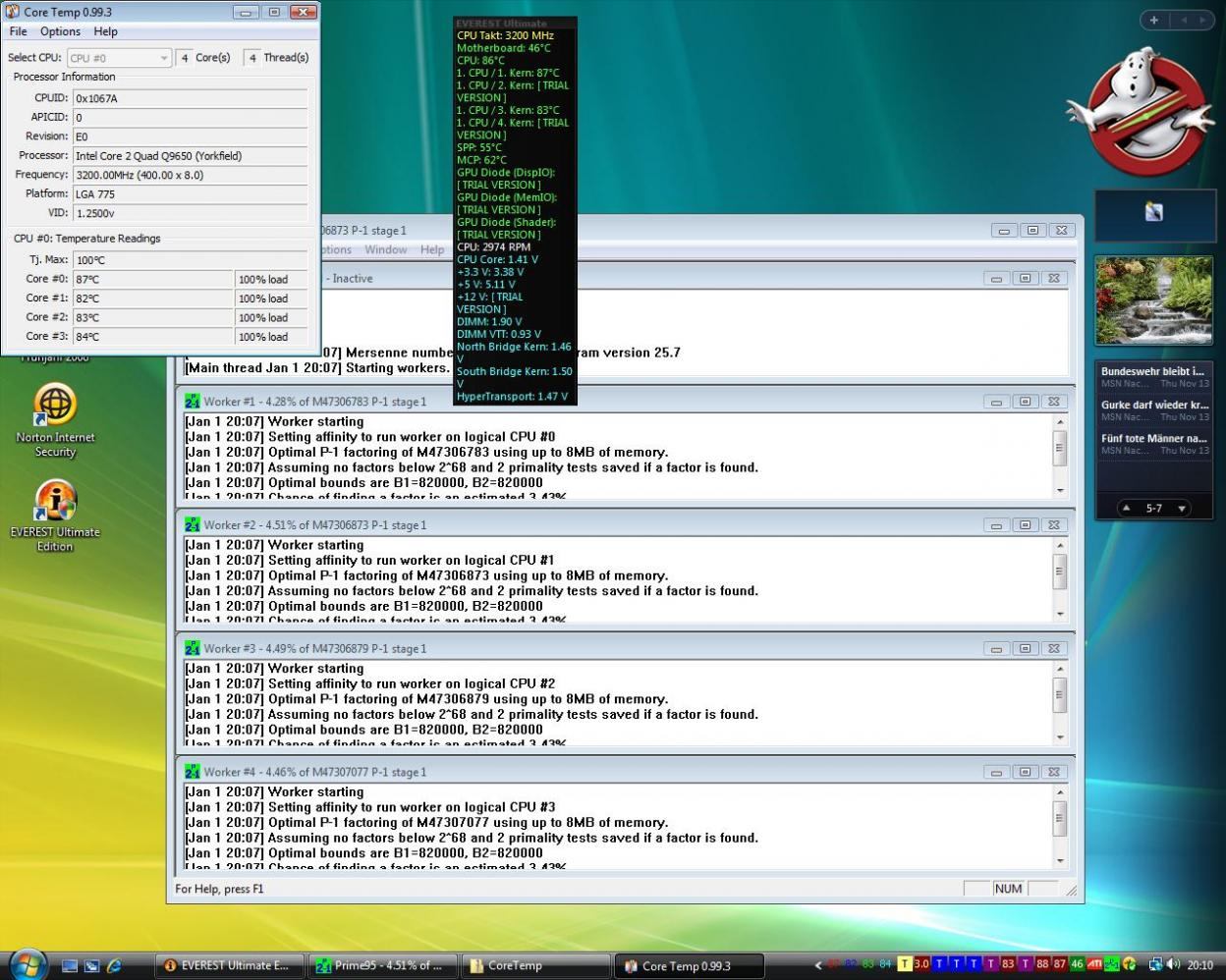Open the 'Bundeswehr bleibt' news headline
1226x980 pixels.
(x=1152, y=372)
